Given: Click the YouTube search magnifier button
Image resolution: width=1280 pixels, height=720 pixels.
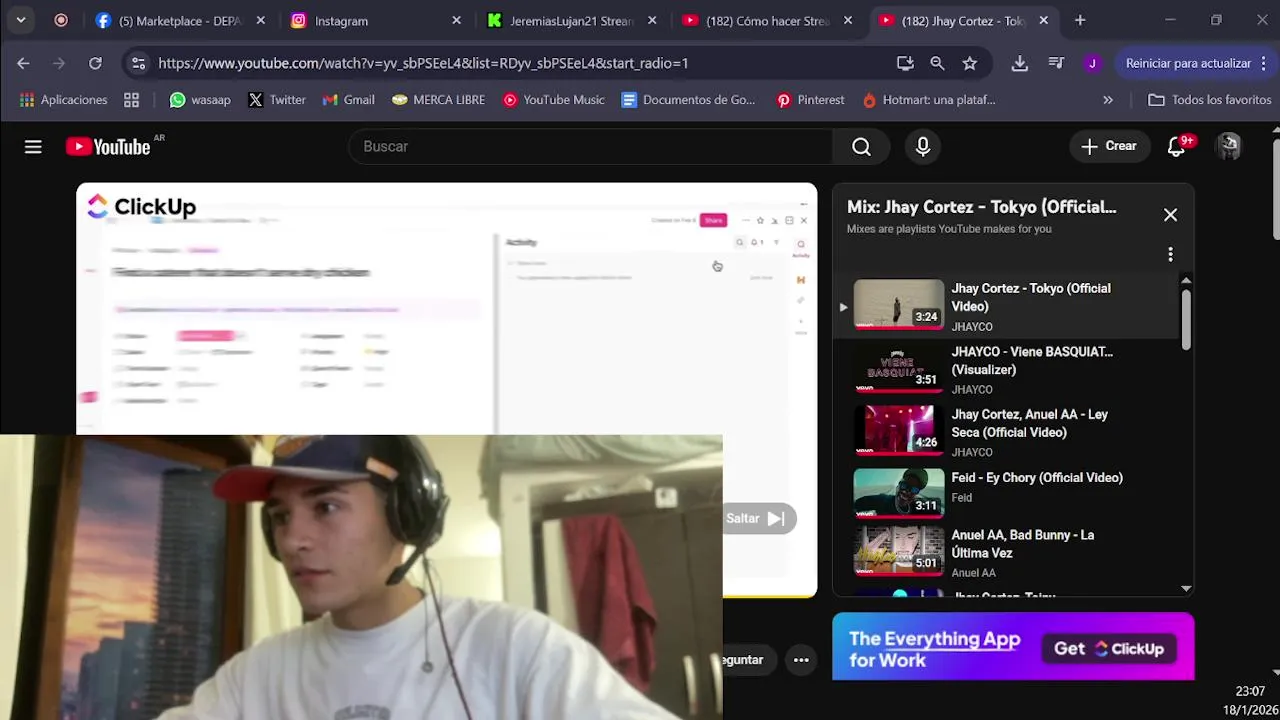Looking at the screenshot, I should tap(861, 147).
